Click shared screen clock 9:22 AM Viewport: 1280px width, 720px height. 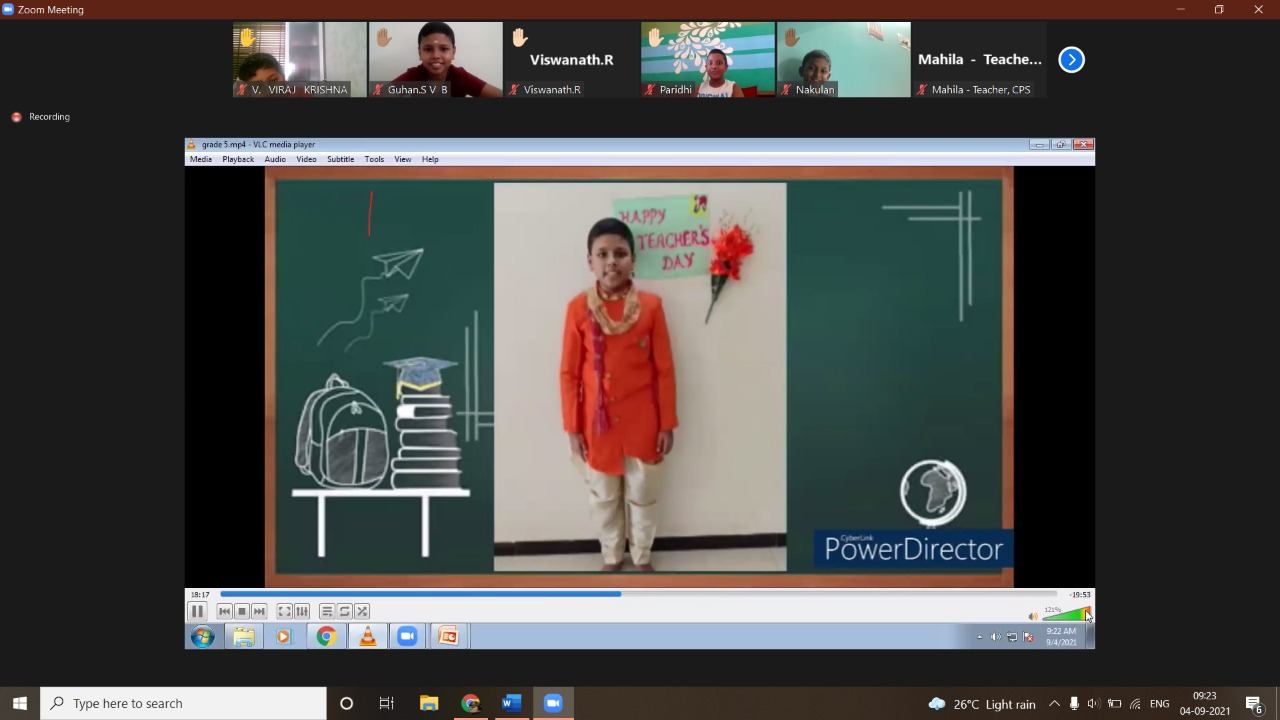[x=1061, y=637]
